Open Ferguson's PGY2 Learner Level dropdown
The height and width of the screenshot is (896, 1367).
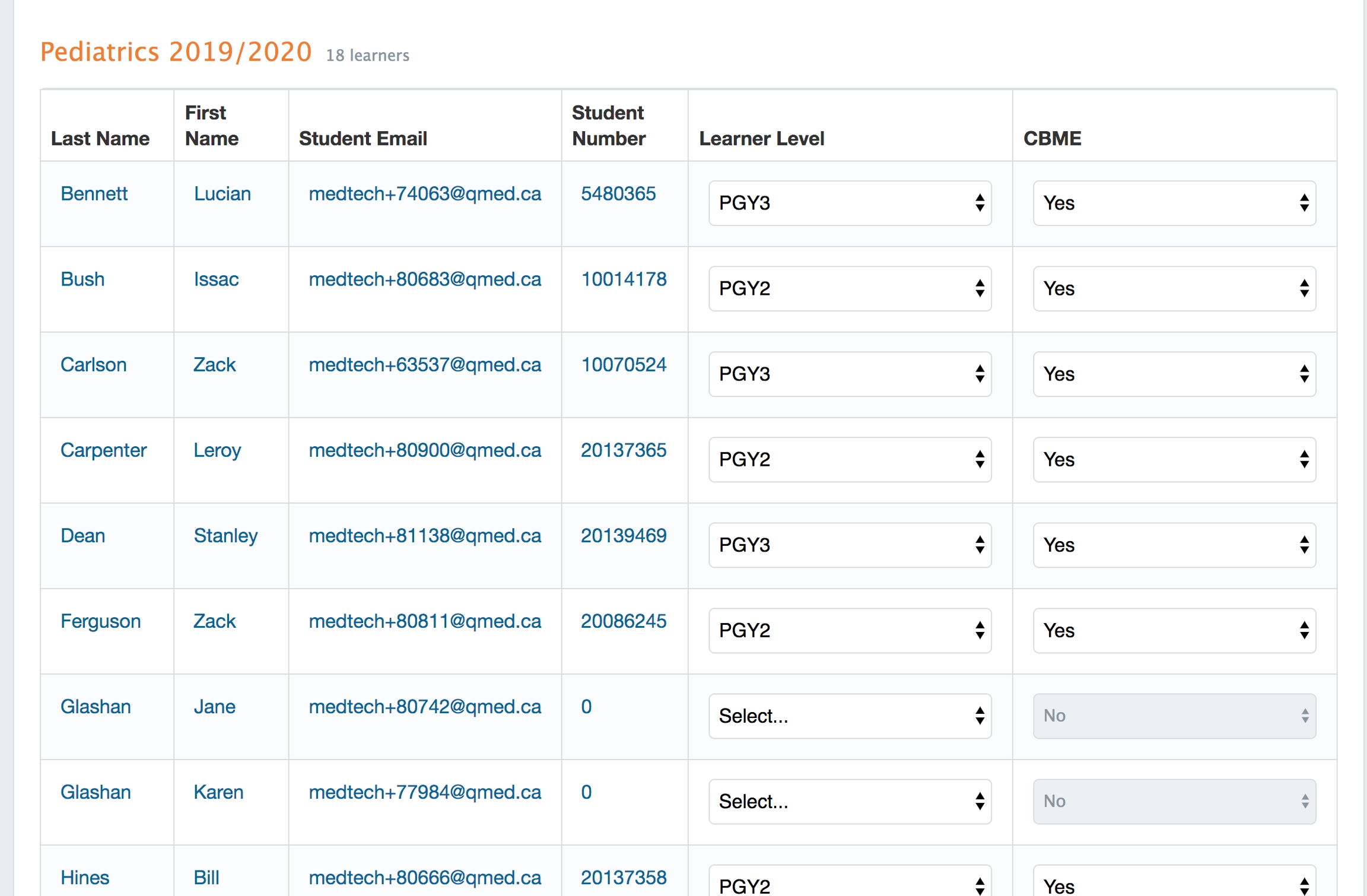(849, 630)
